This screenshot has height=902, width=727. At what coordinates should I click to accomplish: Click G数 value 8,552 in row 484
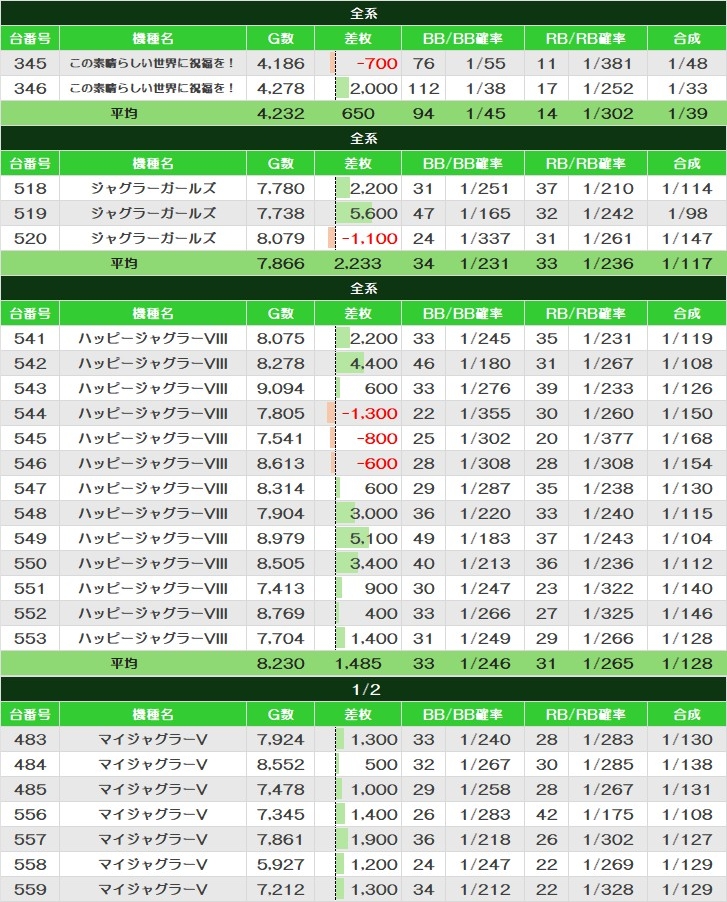pos(281,765)
